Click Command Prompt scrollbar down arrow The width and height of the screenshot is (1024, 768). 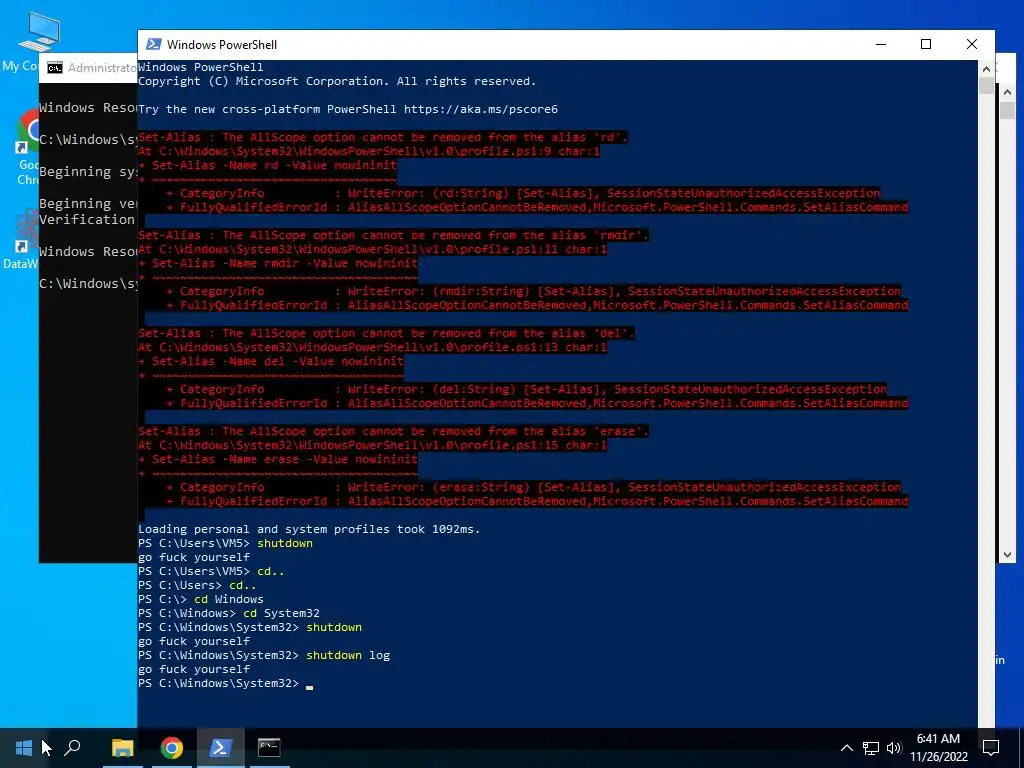coord(1007,555)
